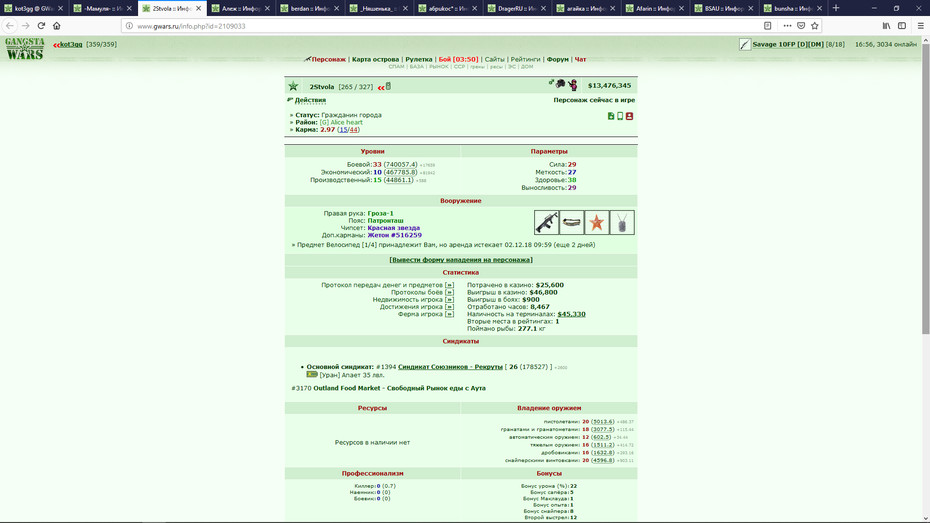Click the browser address bar URL

coord(191,26)
